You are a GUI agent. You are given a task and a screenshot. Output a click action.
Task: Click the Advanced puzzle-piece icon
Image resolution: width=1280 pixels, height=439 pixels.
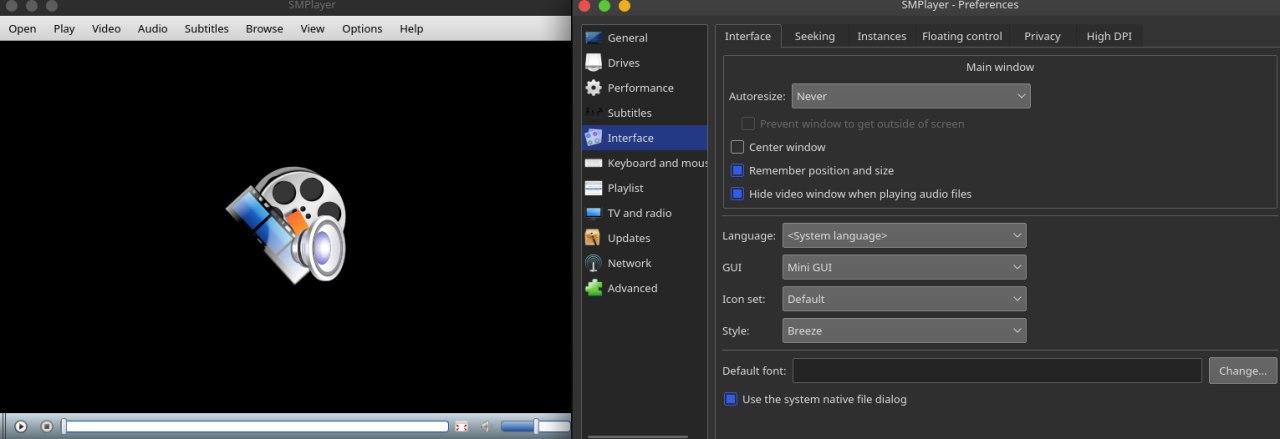[x=594, y=288]
